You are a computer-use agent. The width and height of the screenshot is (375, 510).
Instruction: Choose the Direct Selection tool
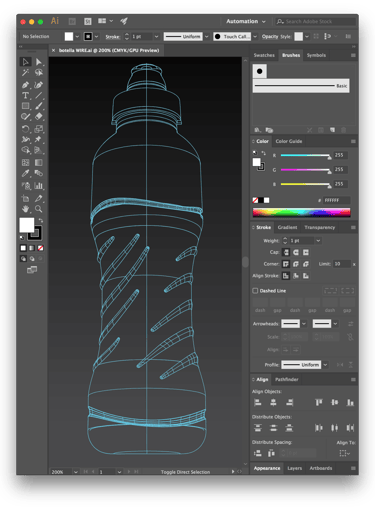click(39, 62)
